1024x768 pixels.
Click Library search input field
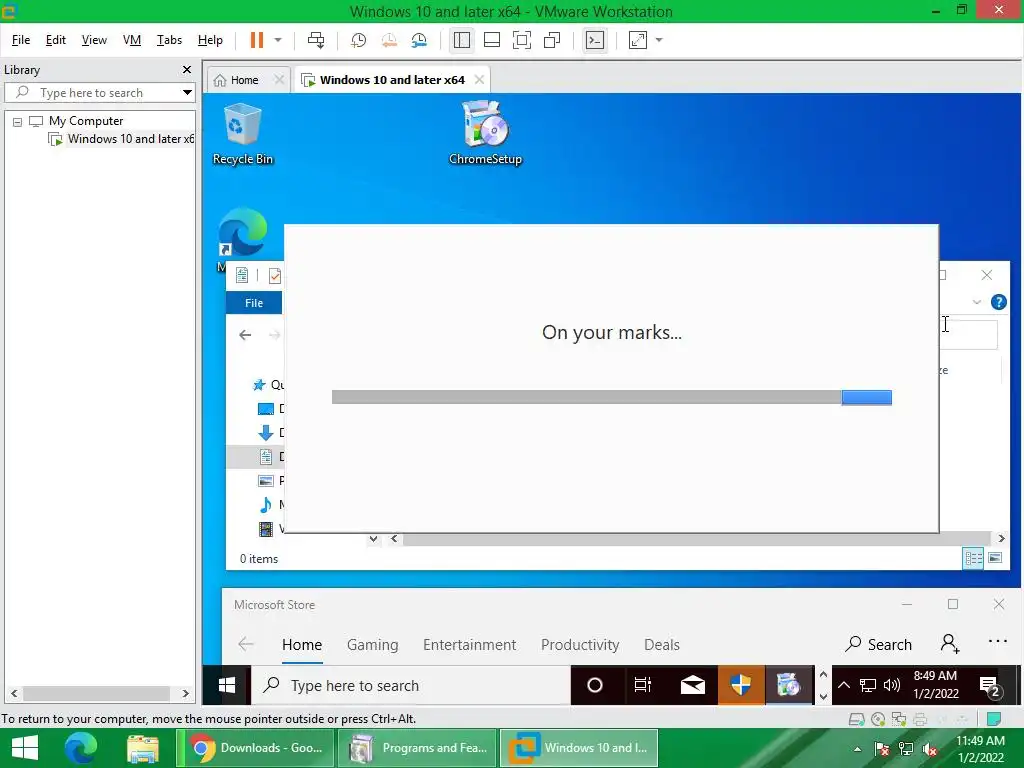(100, 92)
